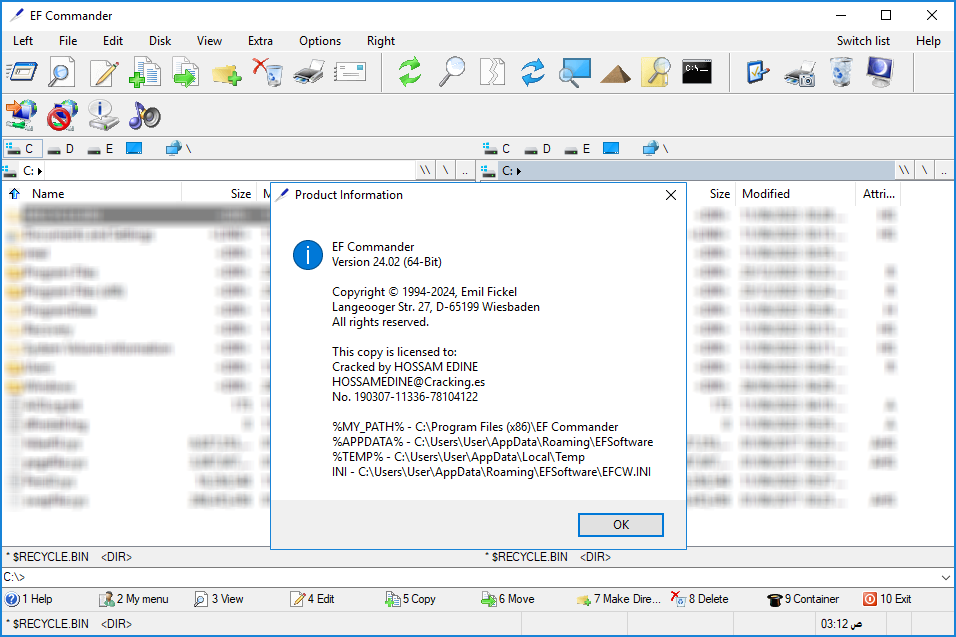The height and width of the screenshot is (637, 956).
Task: Expand the right panel C: path arrow
Action: 519,171
